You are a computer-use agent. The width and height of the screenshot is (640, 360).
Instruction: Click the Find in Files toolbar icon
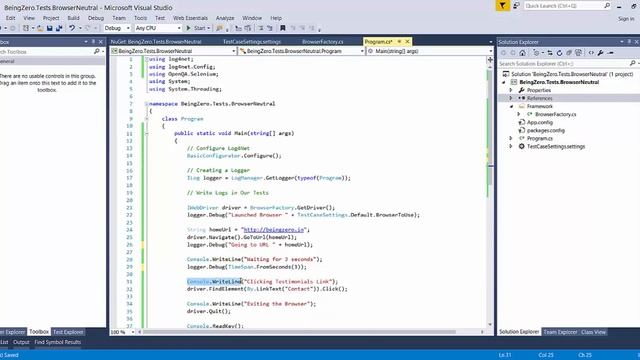(x=220, y=28)
